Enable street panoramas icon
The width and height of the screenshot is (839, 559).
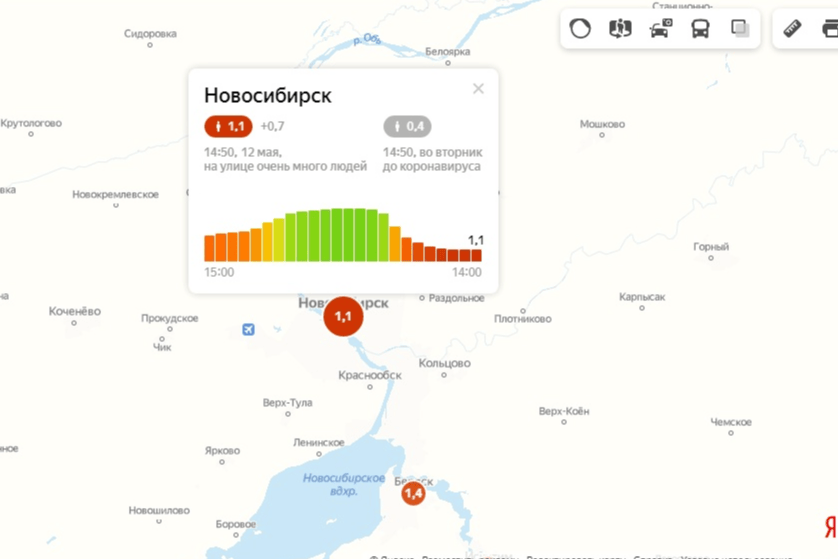click(620, 28)
